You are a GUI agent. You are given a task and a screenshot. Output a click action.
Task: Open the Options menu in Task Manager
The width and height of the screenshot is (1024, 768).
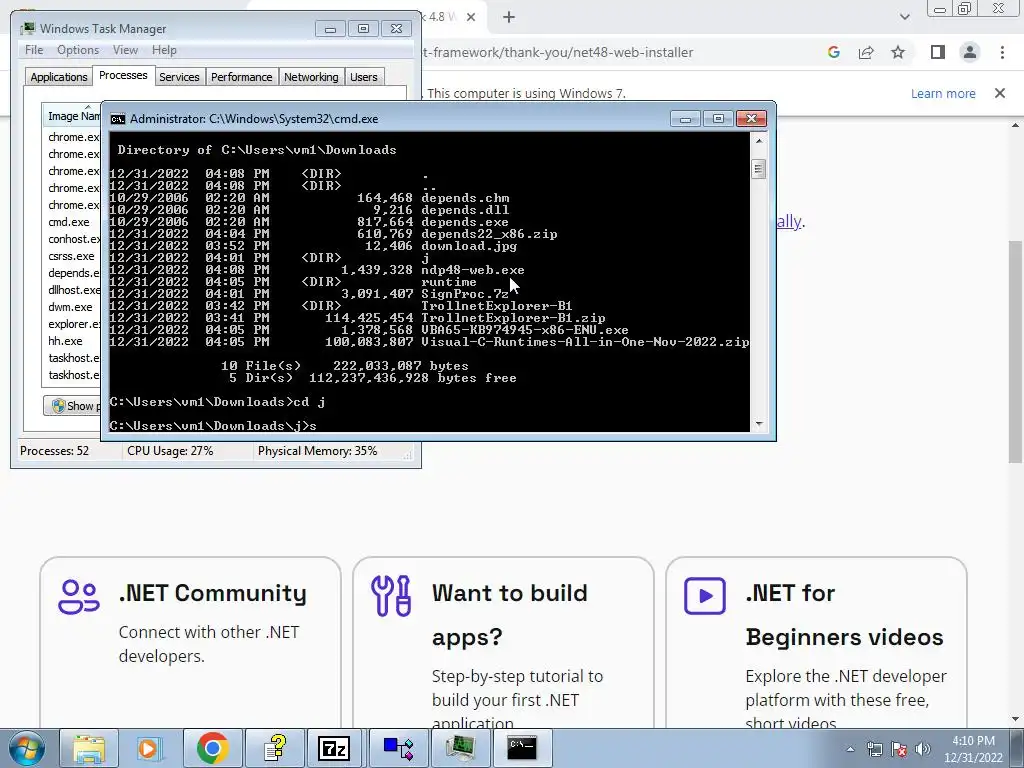[78, 50]
